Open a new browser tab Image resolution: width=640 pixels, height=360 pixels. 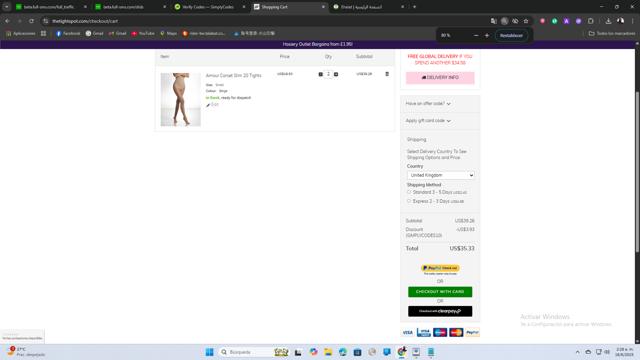click(x=414, y=7)
